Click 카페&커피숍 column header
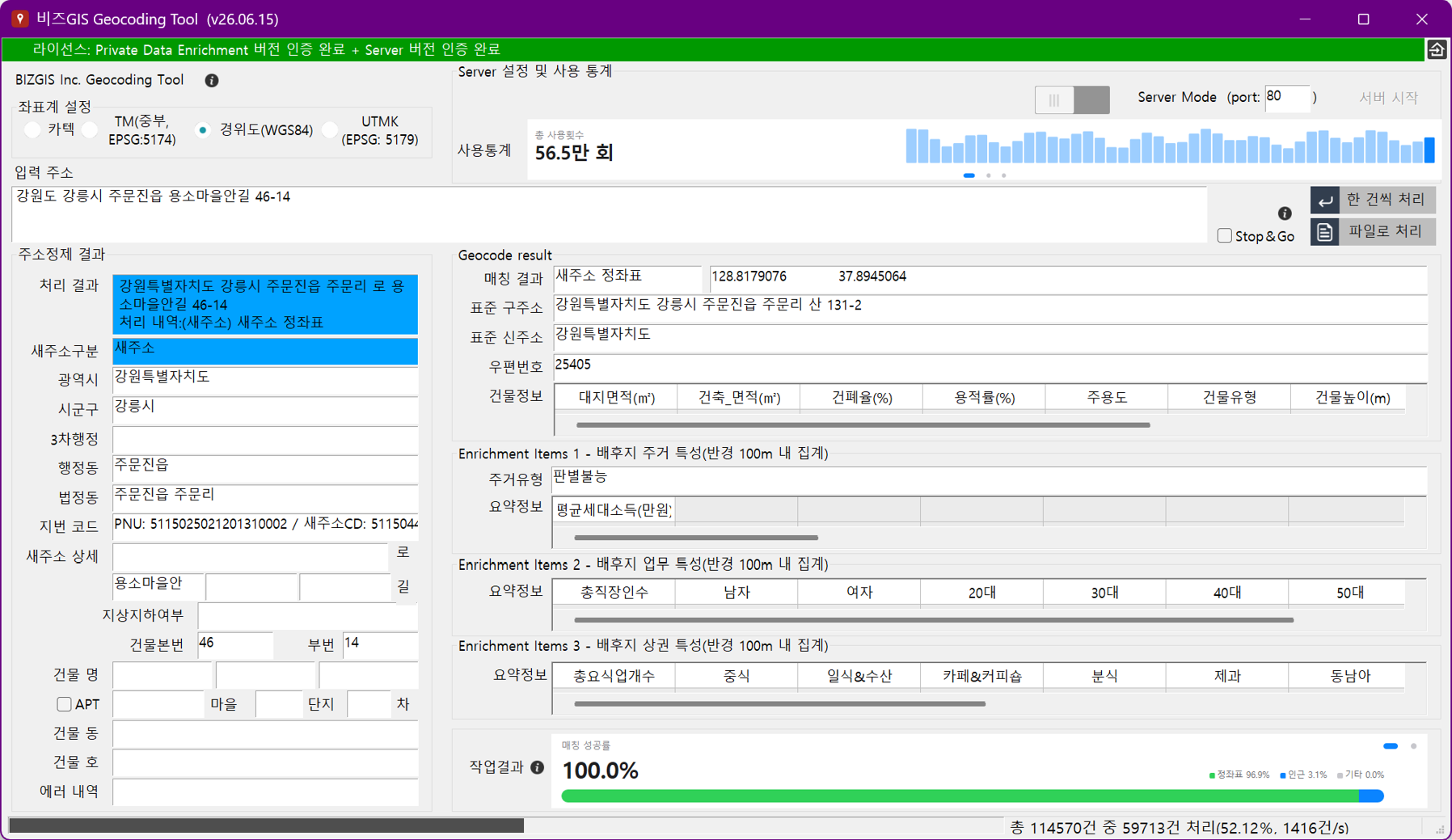The height and width of the screenshot is (840, 1452). click(981, 676)
